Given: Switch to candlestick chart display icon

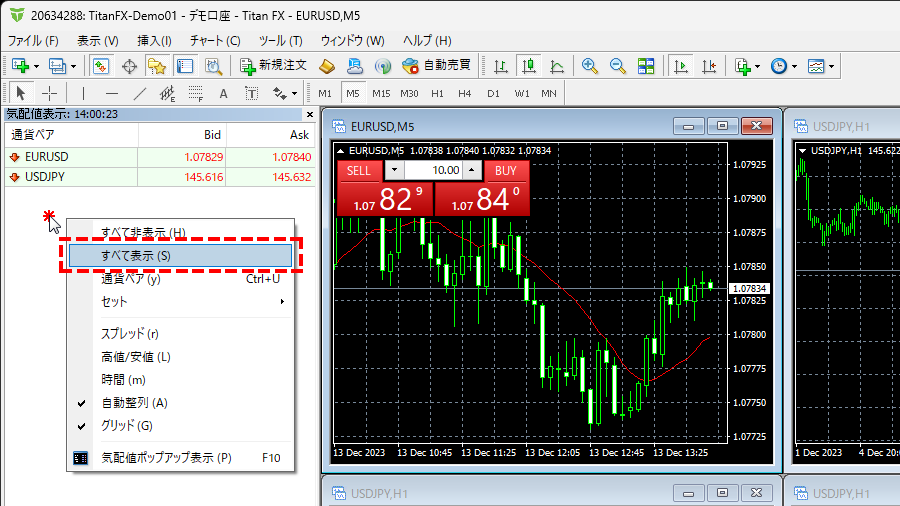Looking at the screenshot, I should click(x=529, y=66).
